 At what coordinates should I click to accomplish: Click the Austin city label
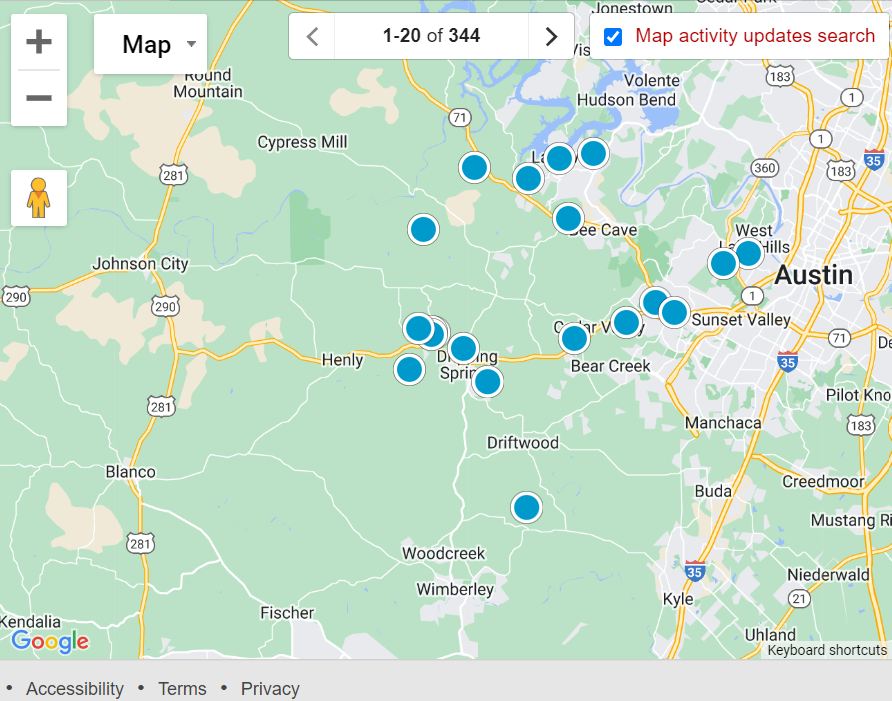pyautogui.click(x=813, y=275)
